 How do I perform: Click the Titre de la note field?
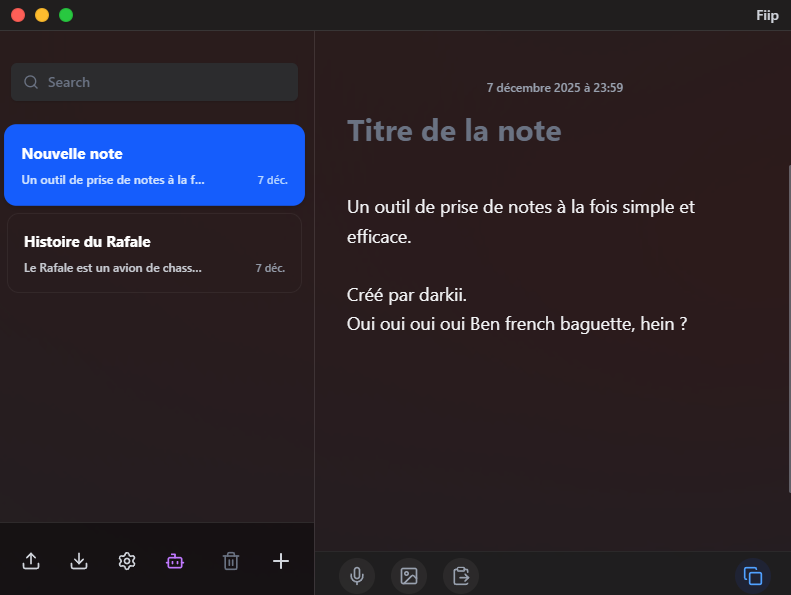(x=454, y=131)
